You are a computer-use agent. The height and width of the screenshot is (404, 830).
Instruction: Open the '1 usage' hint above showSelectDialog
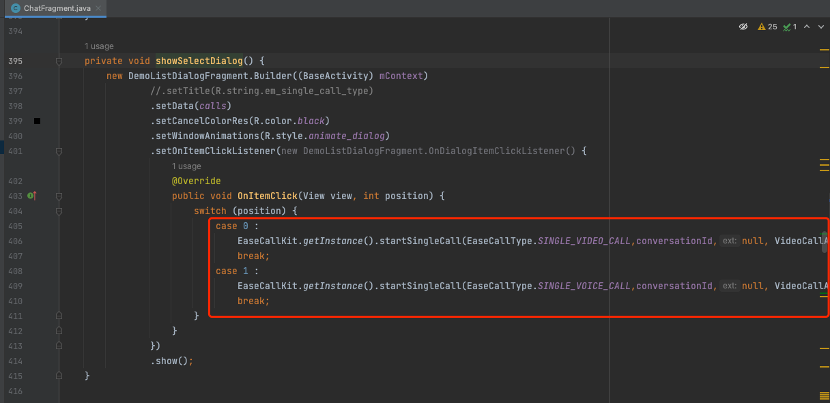pos(99,47)
